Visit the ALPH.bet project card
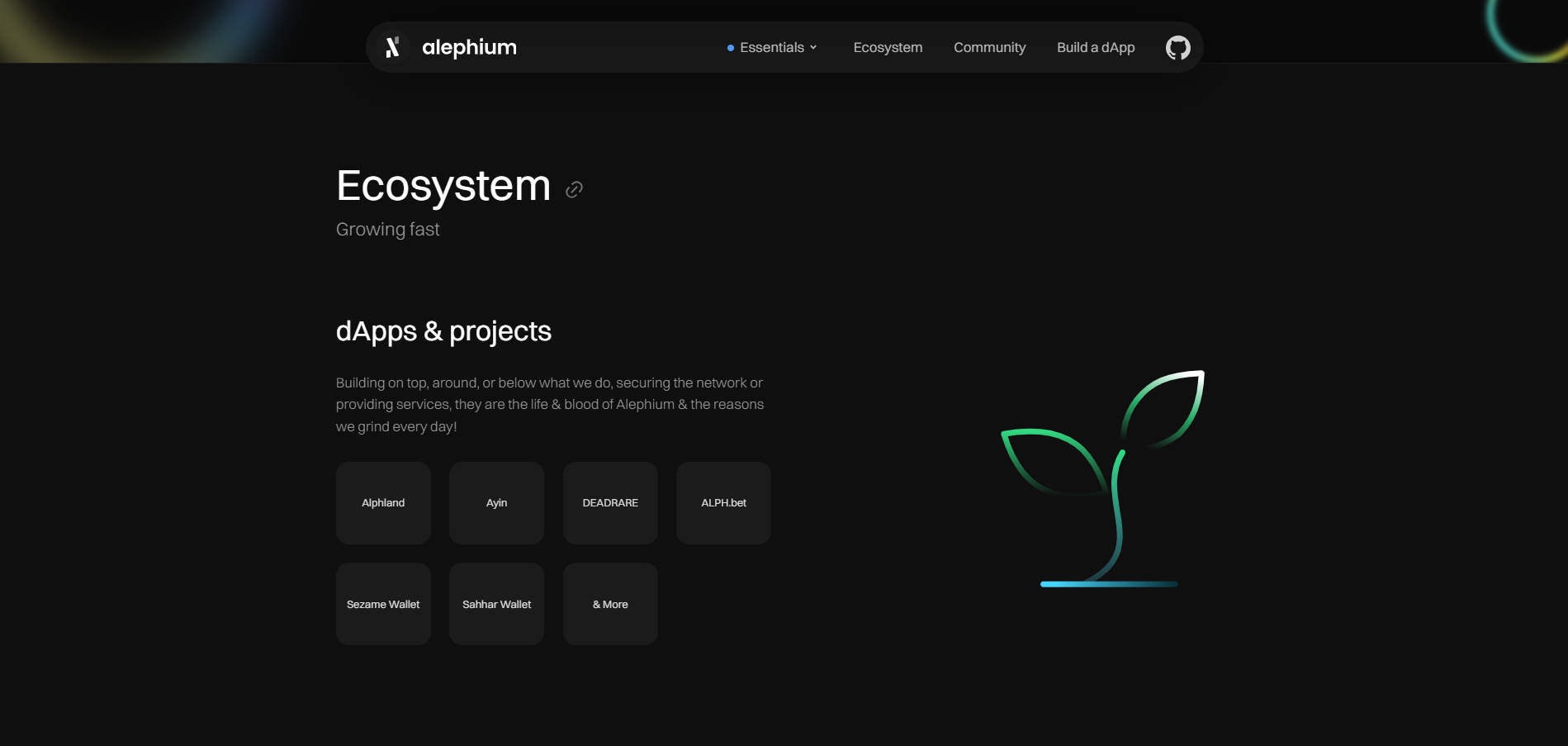The image size is (1568, 746). point(723,503)
